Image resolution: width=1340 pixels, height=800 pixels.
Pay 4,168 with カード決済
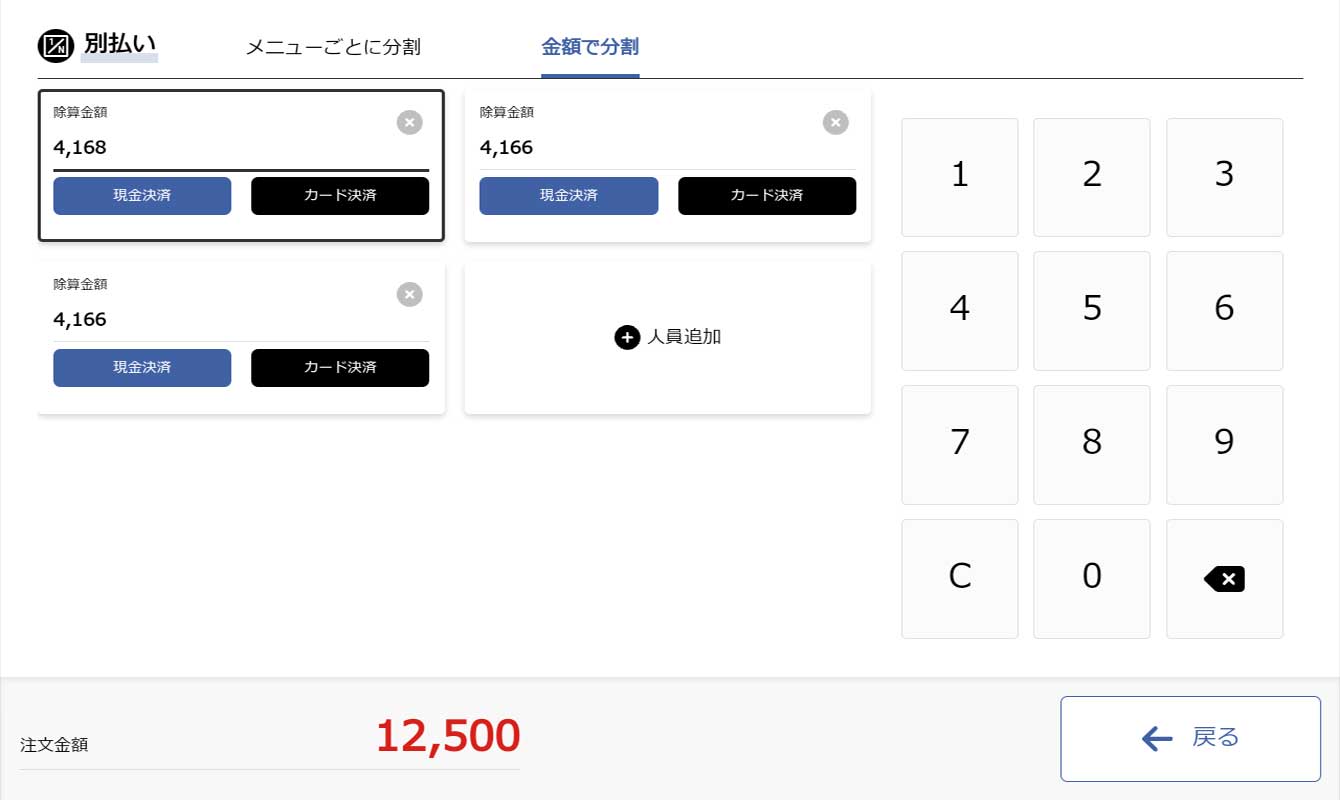point(340,195)
